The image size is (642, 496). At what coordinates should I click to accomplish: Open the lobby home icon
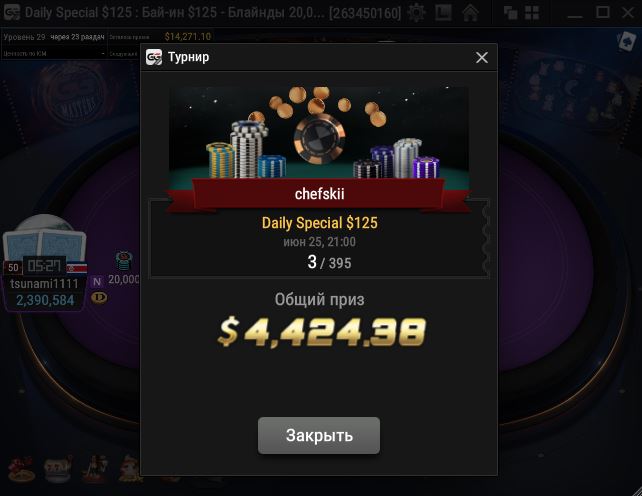470,13
